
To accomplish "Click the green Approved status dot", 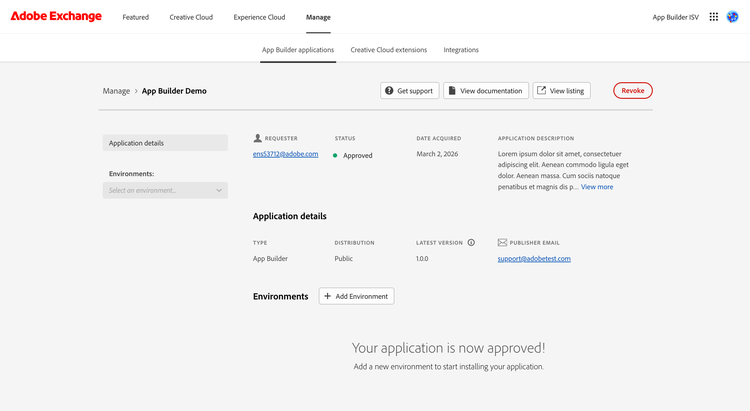I will click(x=335, y=156).
